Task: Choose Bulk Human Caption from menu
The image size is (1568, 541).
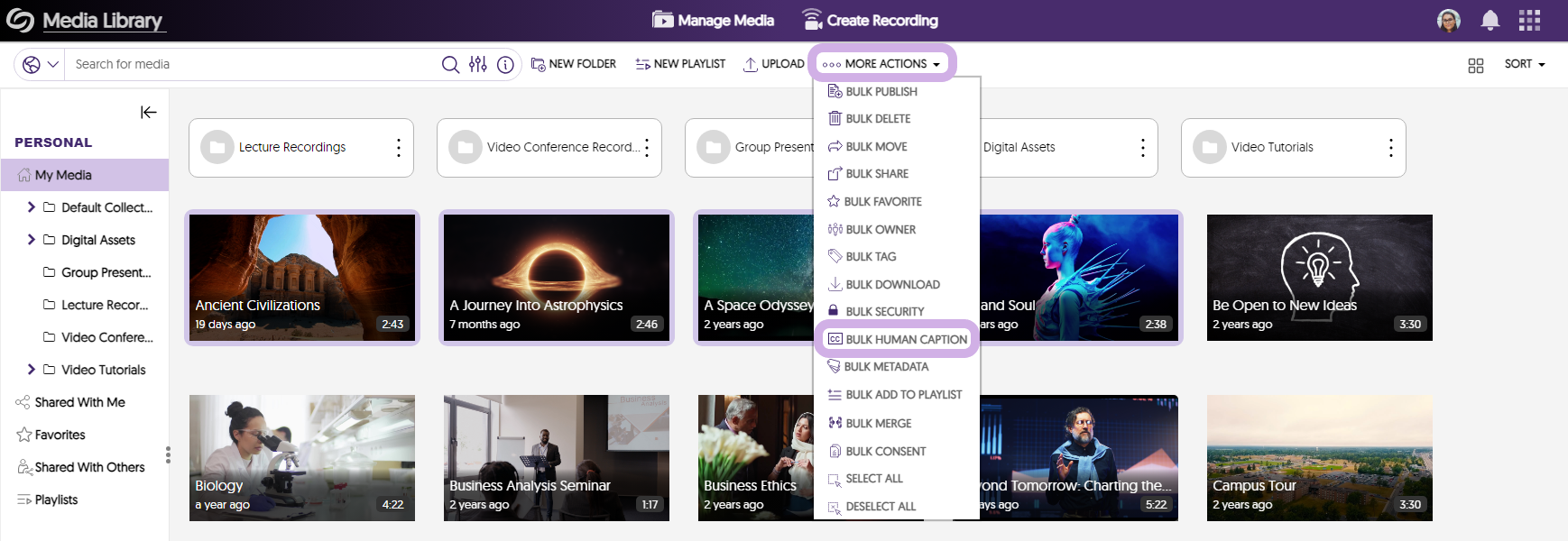Action: click(906, 339)
